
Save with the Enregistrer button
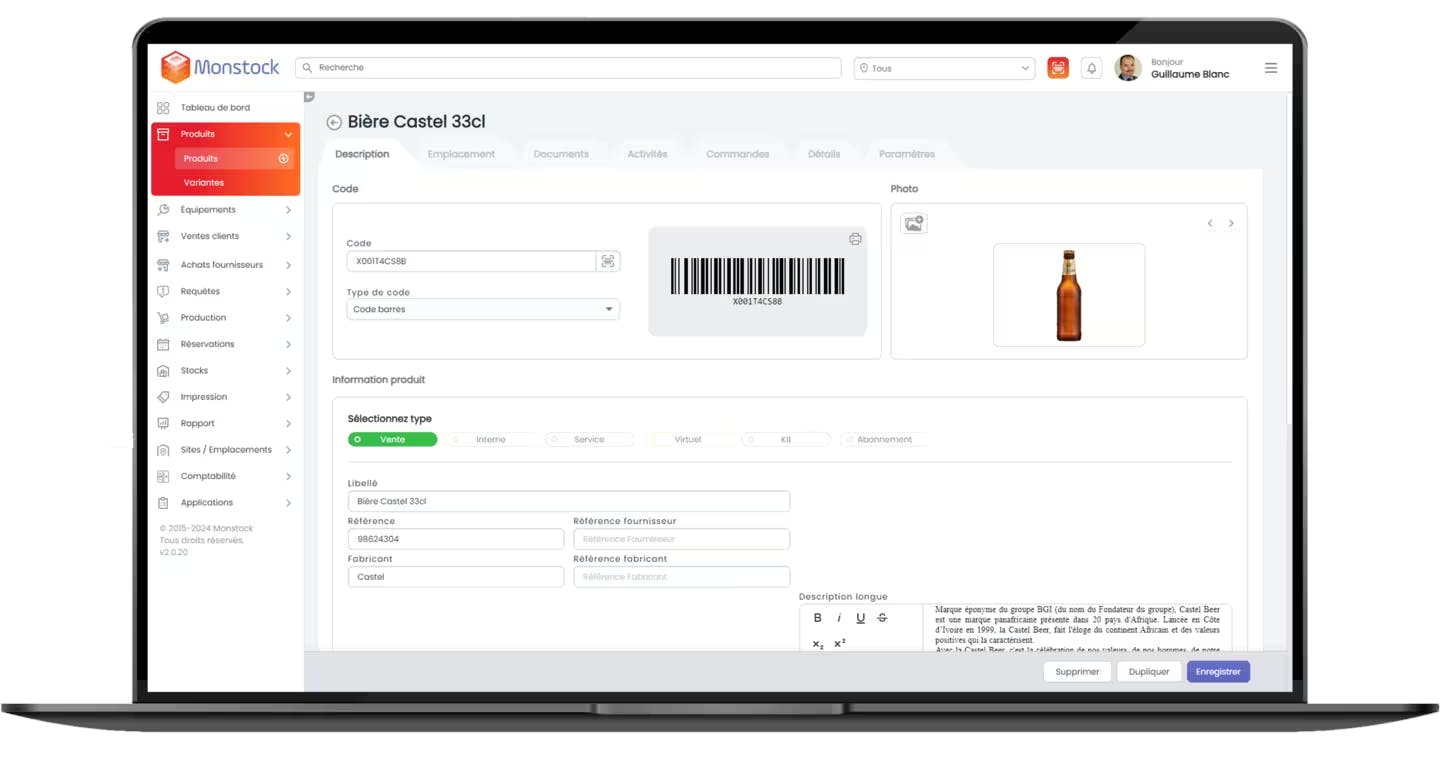pos(1218,672)
